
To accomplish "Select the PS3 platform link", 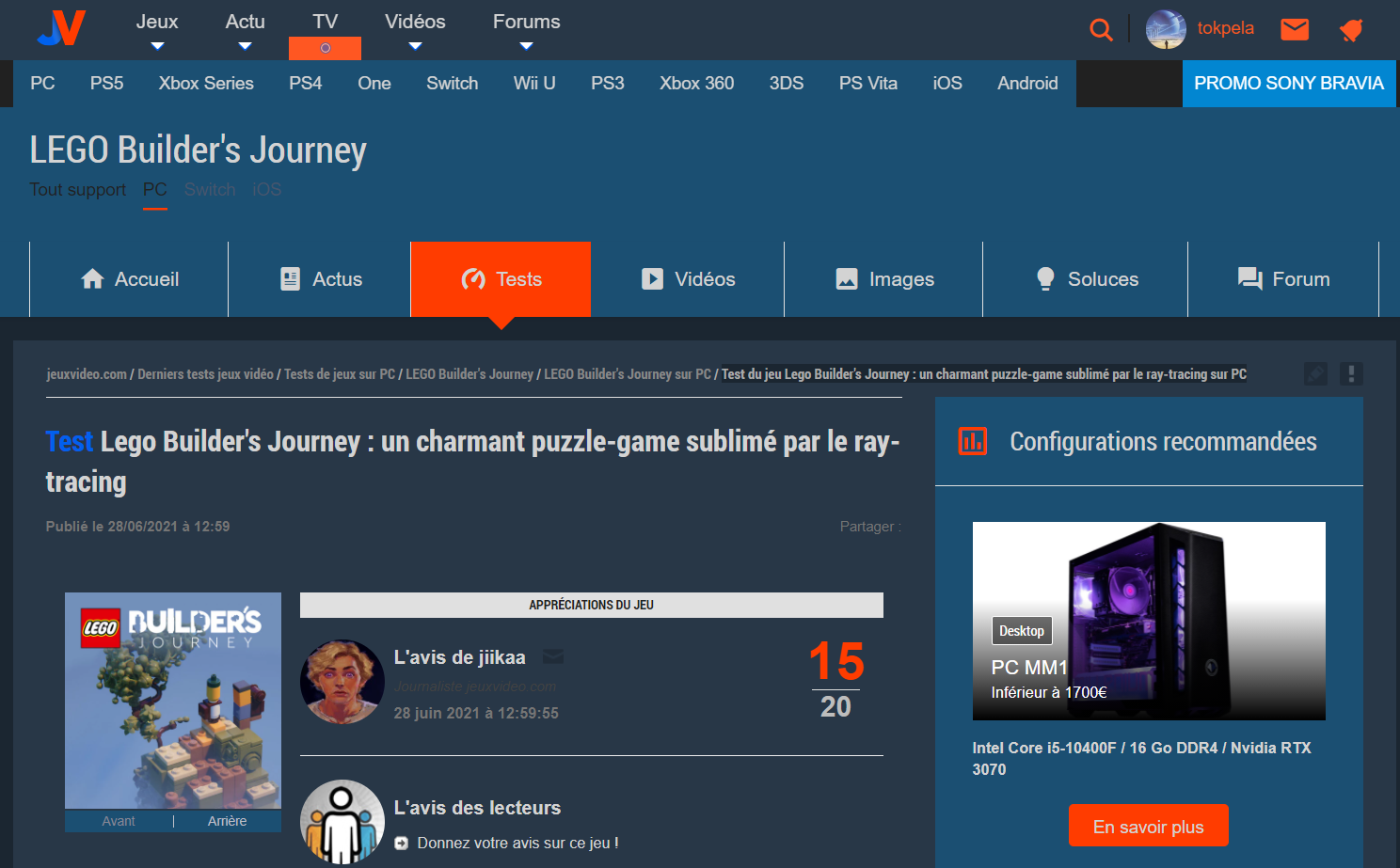I will point(608,84).
